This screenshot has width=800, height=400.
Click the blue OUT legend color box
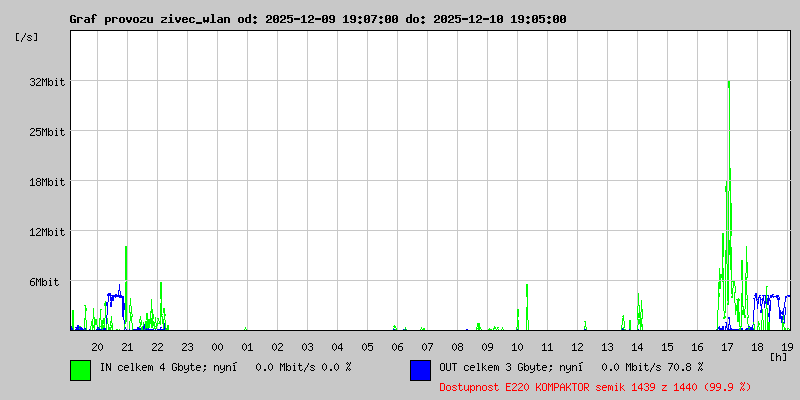pyautogui.click(x=420, y=370)
